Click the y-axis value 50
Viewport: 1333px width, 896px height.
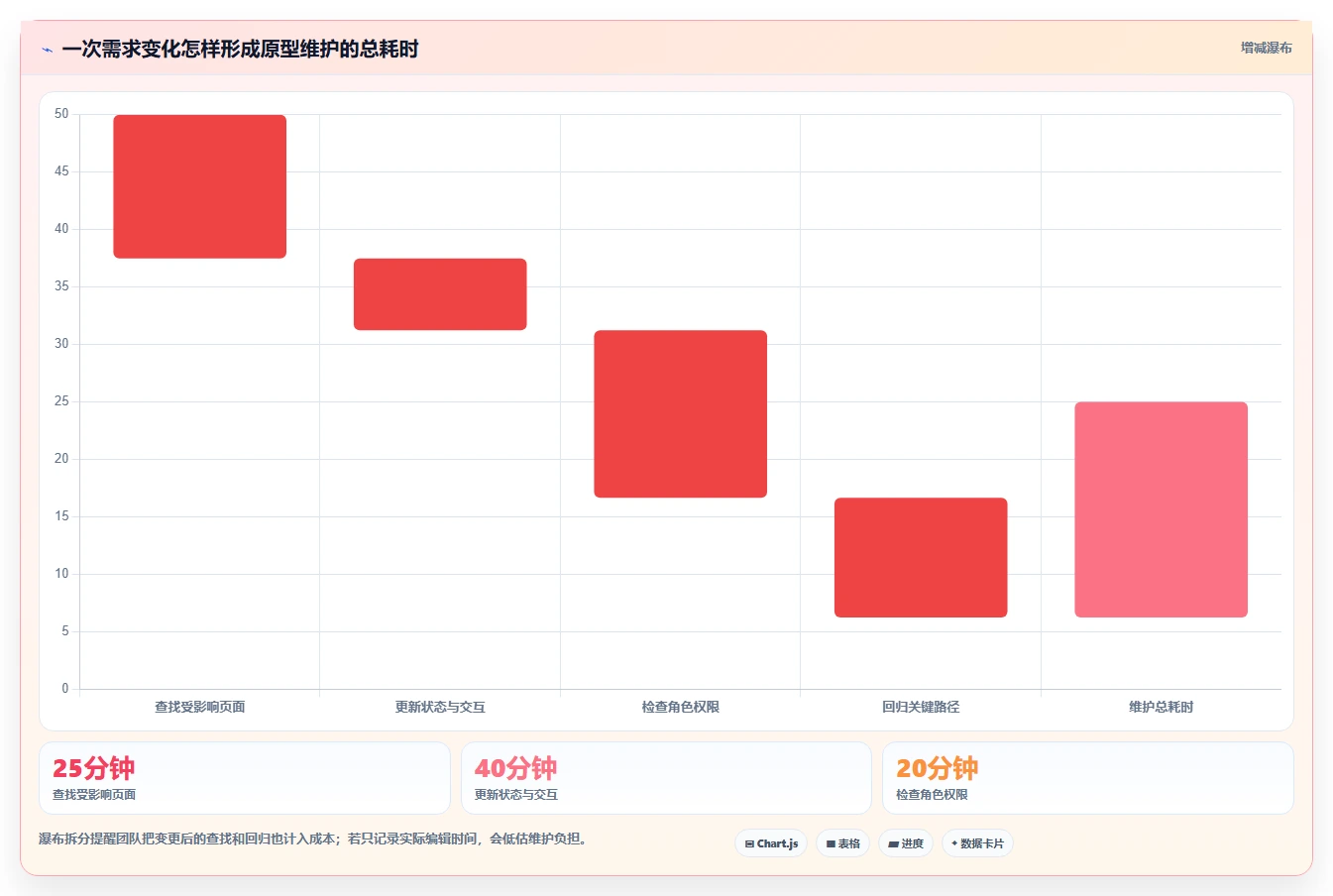pos(61,114)
